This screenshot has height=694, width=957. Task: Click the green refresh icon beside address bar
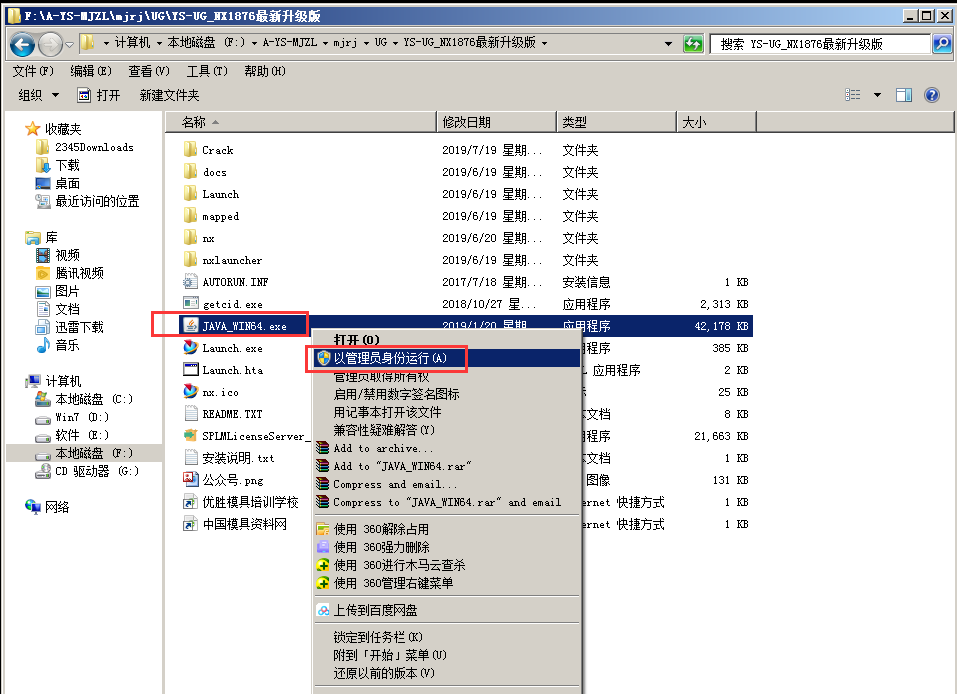click(x=693, y=43)
